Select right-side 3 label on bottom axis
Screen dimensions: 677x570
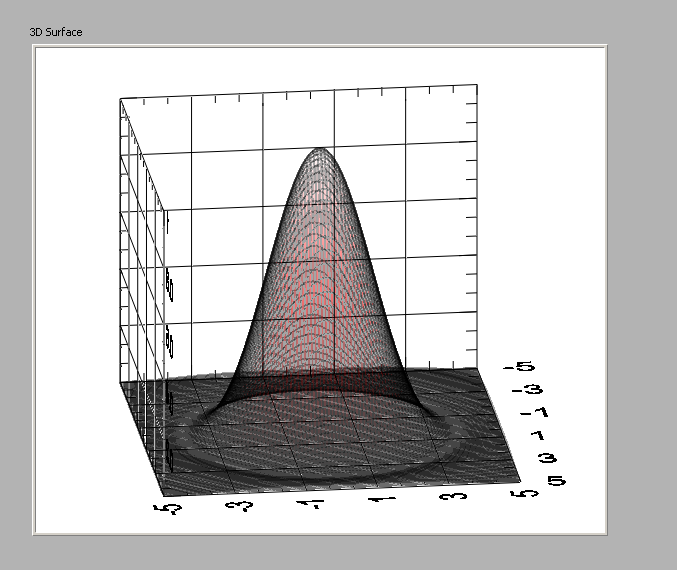pyautogui.click(x=450, y=498)
